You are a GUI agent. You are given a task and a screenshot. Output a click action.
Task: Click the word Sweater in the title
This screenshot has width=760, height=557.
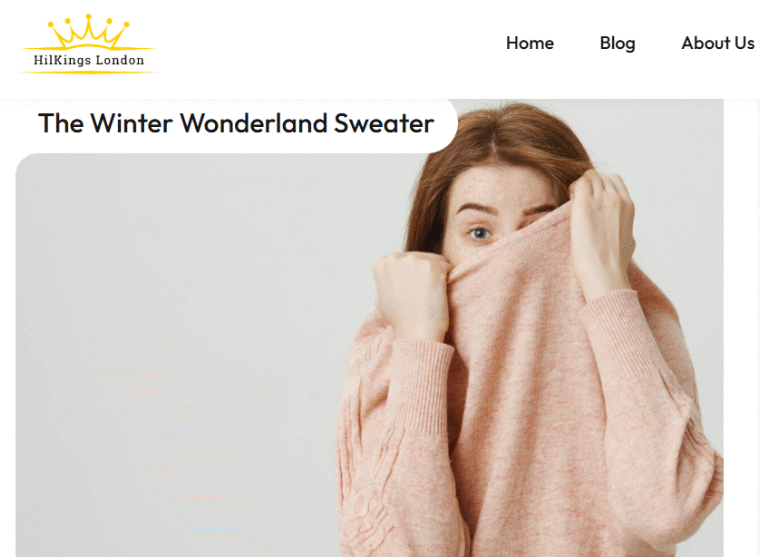[384, 123]
